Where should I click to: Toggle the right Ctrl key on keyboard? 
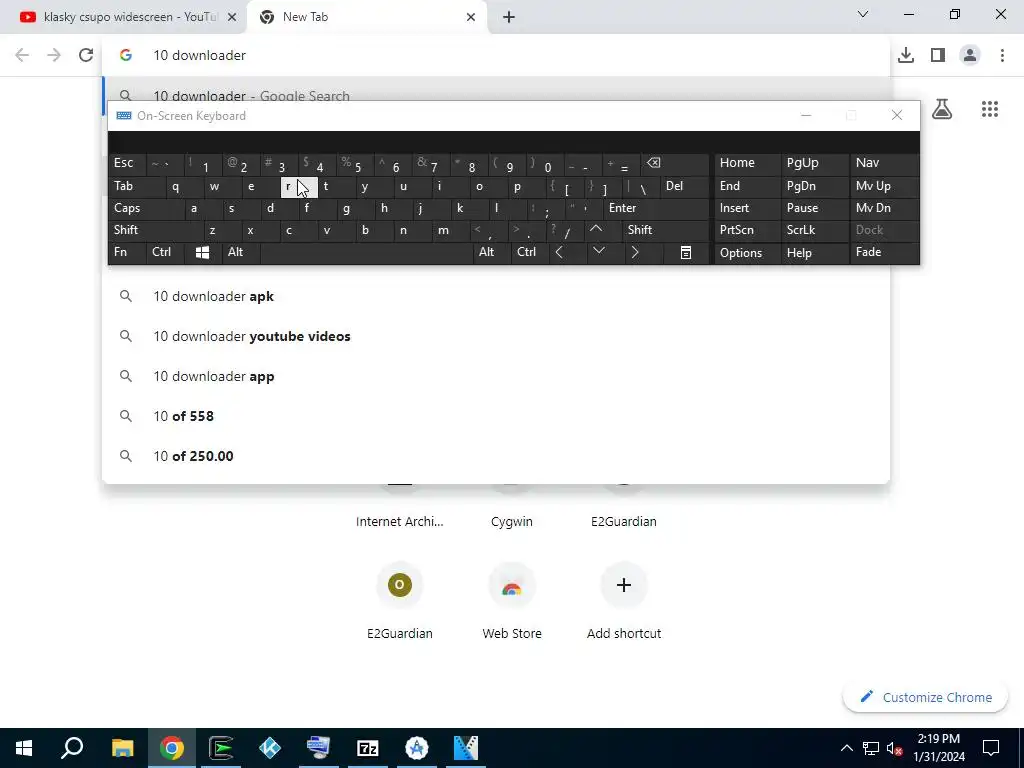point(530,252)
